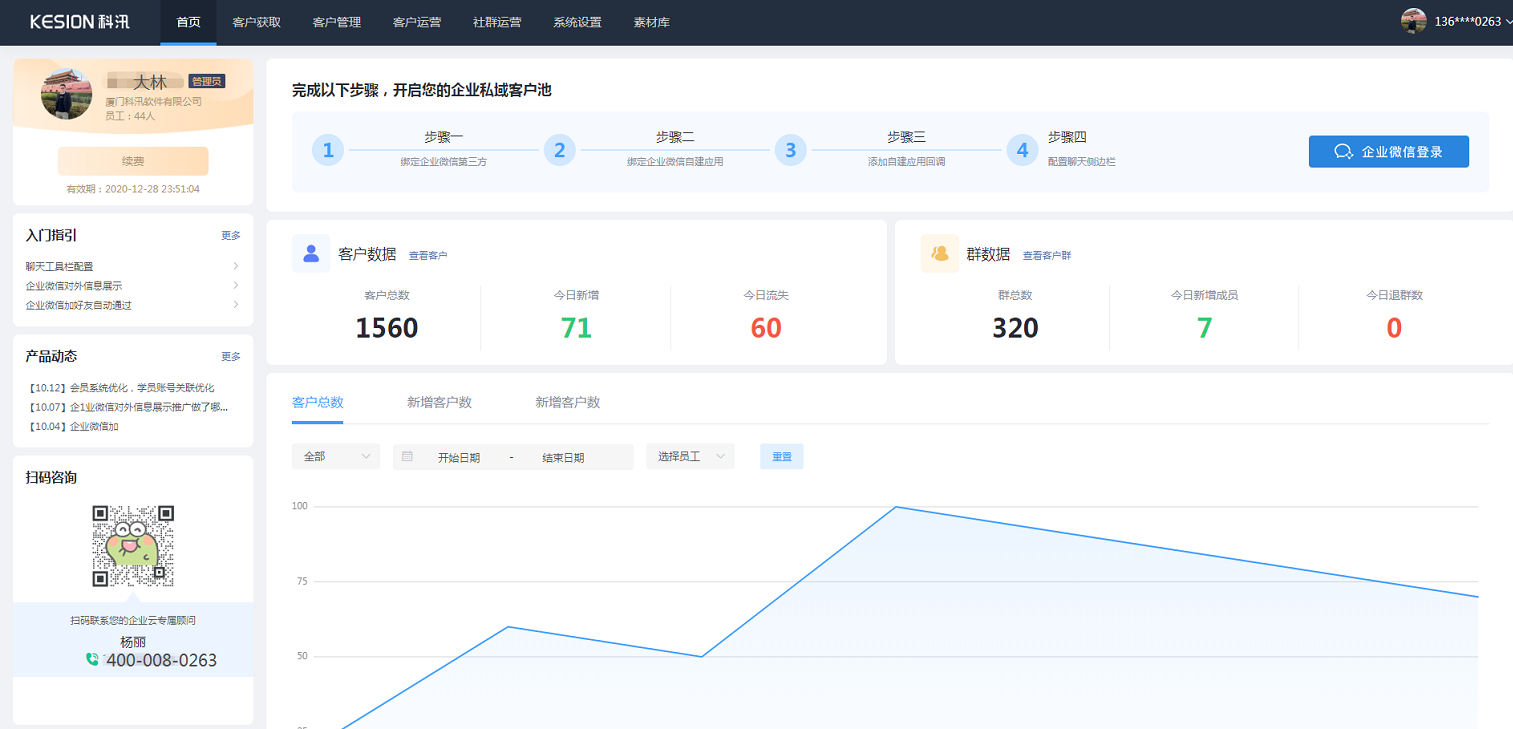Click the 群数据 group icon

tap(939, 254)
